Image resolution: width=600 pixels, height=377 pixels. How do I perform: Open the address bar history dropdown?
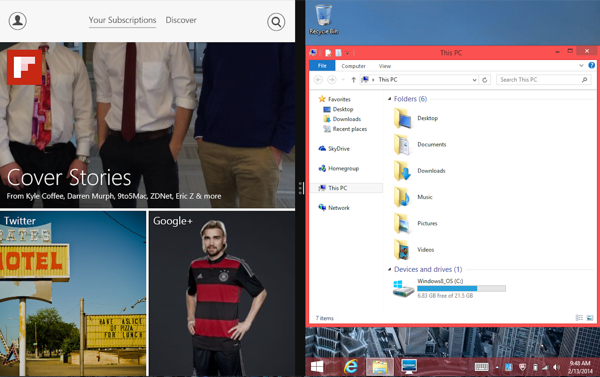(474, 80)
